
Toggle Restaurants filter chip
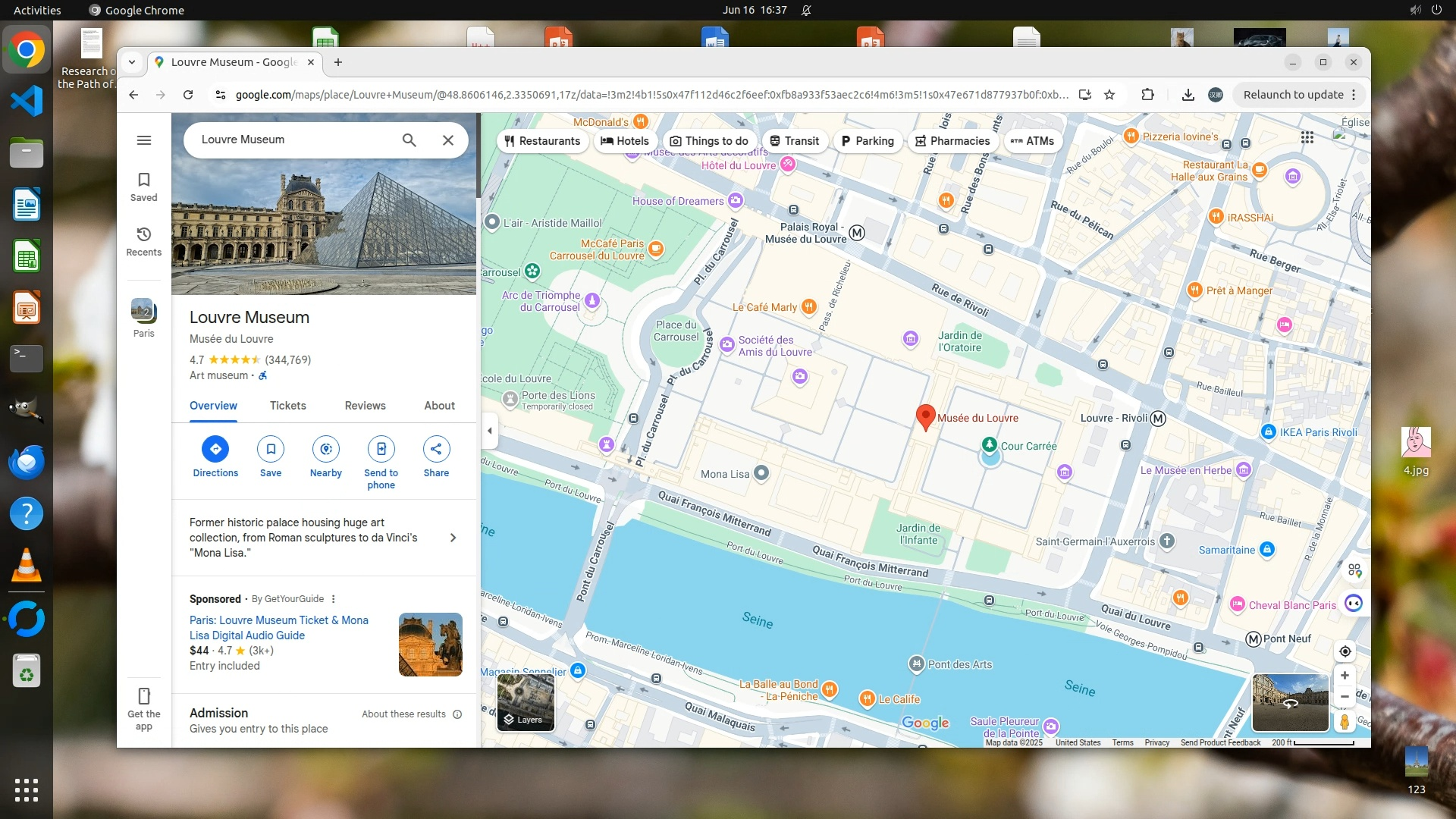[542, 141]
